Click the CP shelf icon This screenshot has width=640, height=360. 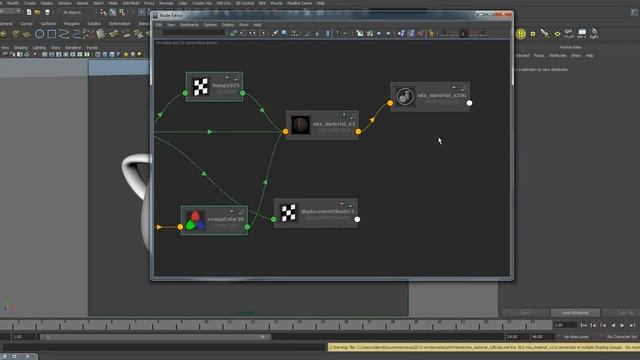[569, 34]
